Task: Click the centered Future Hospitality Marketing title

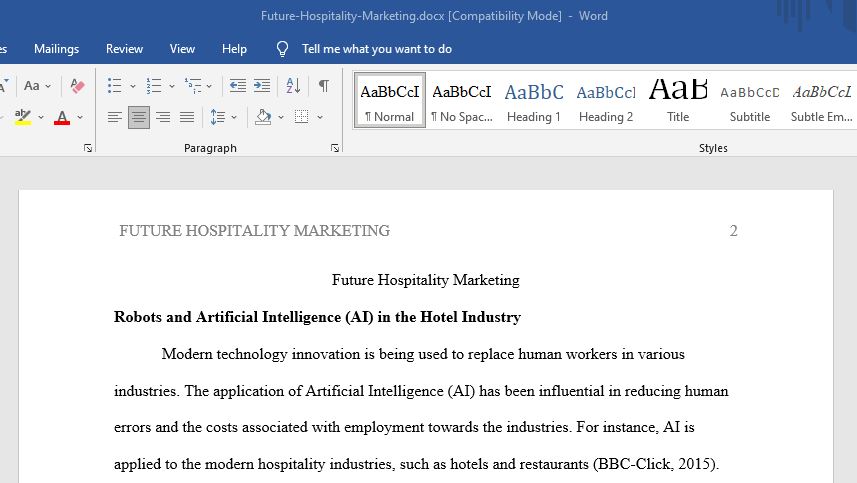Action: pos(426,280)
